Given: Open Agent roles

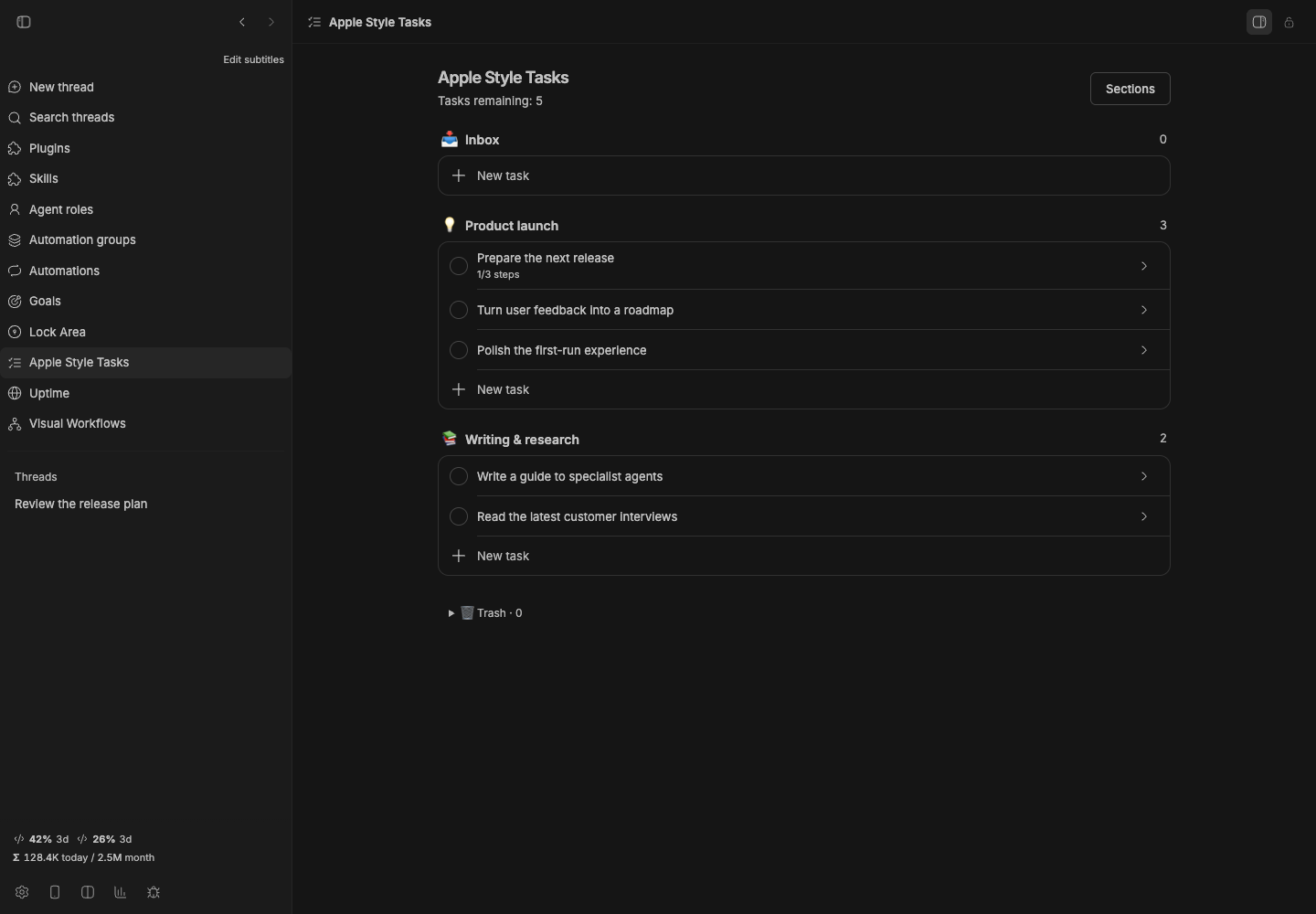Looking at the screenshot, I should pos(146,209).
